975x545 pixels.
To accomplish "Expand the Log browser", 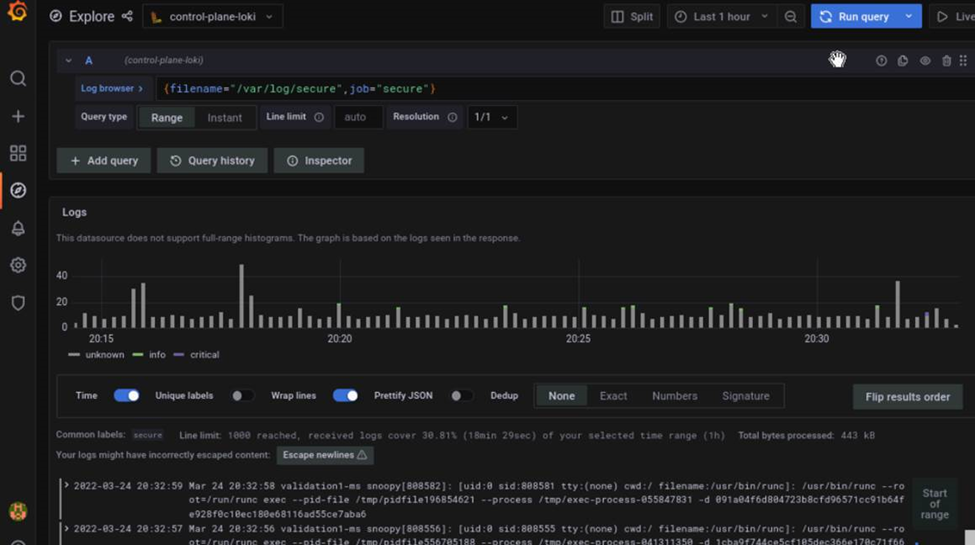I will tap(111, 88).
